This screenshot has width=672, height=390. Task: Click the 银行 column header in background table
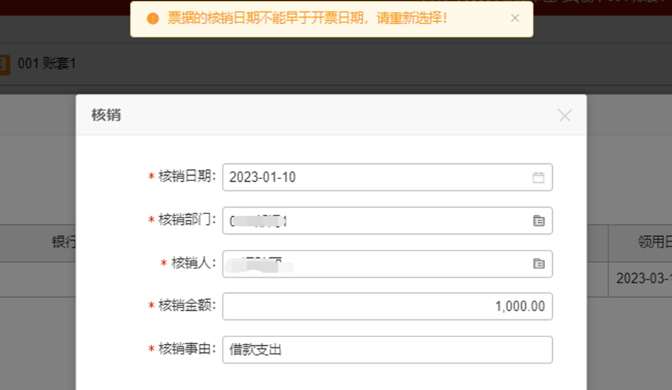pyautogui.click(x=64, y=242)
